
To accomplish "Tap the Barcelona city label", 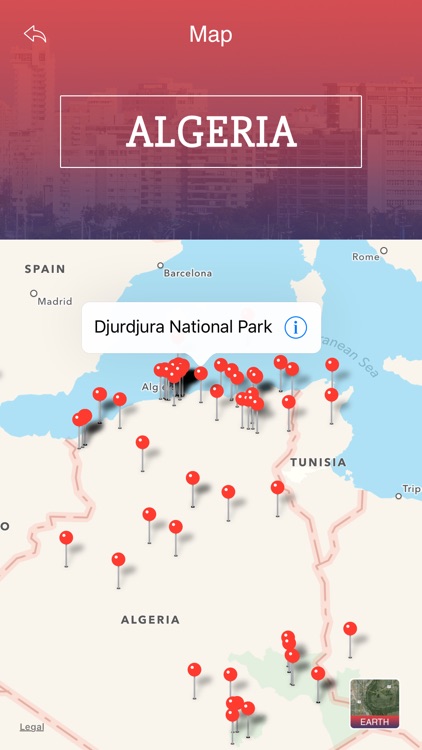I will point(188,274).
